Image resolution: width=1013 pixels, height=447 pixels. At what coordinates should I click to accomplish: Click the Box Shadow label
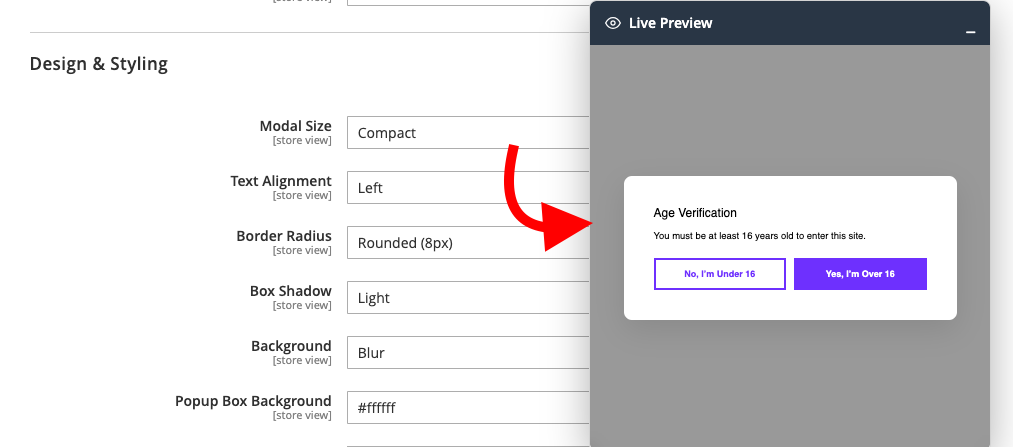click(291, 291)
